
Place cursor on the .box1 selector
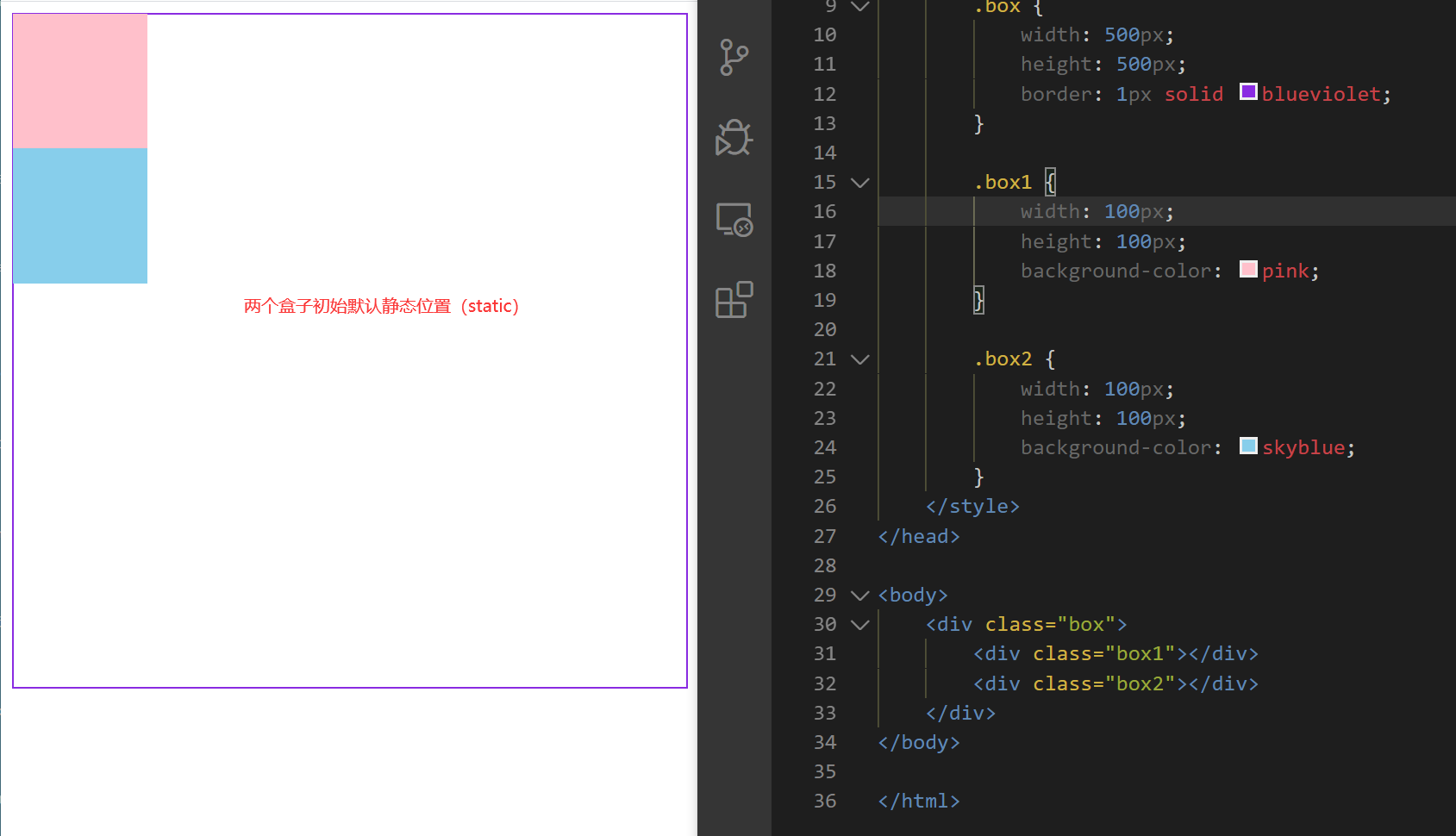[x=1003, y=183]
